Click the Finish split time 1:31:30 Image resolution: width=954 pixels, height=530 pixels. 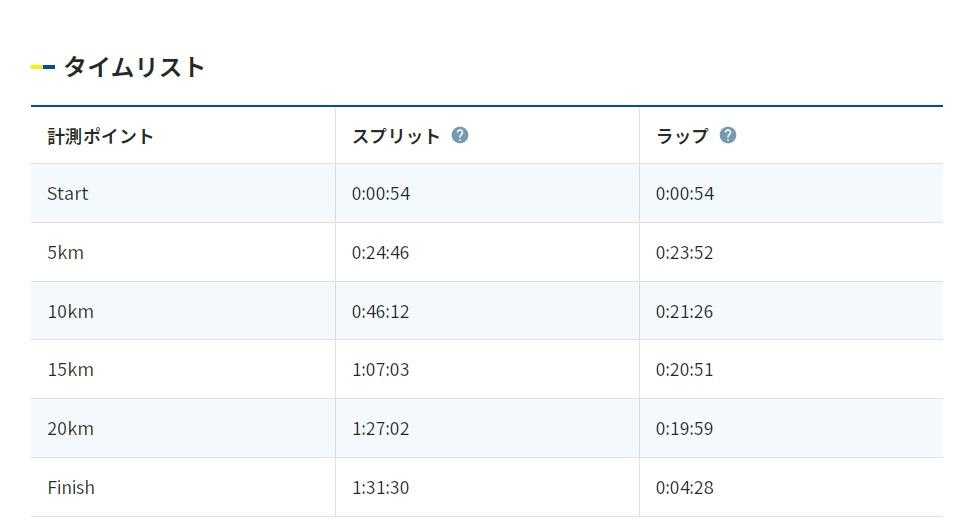point(380,488)
